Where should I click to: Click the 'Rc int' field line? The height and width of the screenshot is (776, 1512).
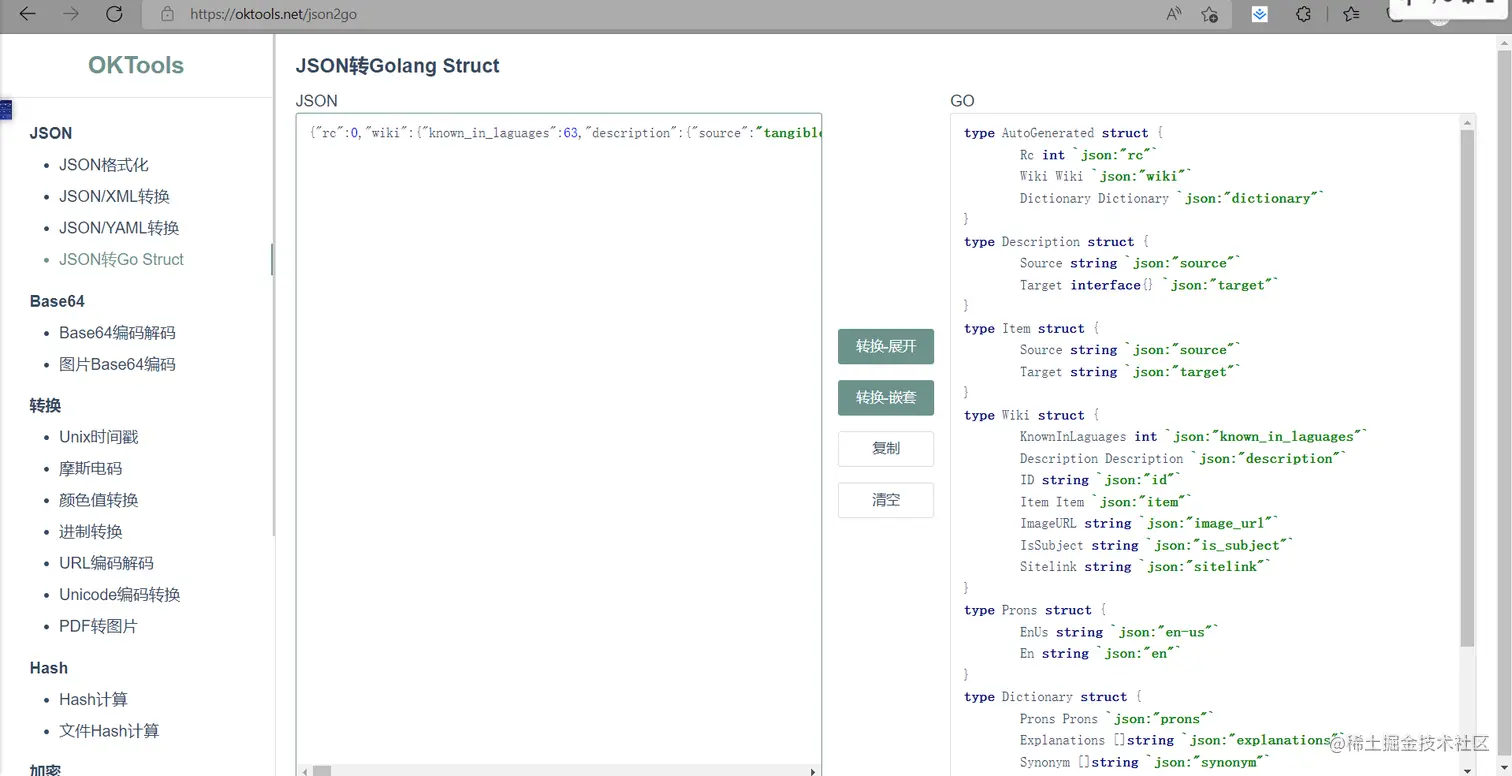click(x=1088, y=155)
